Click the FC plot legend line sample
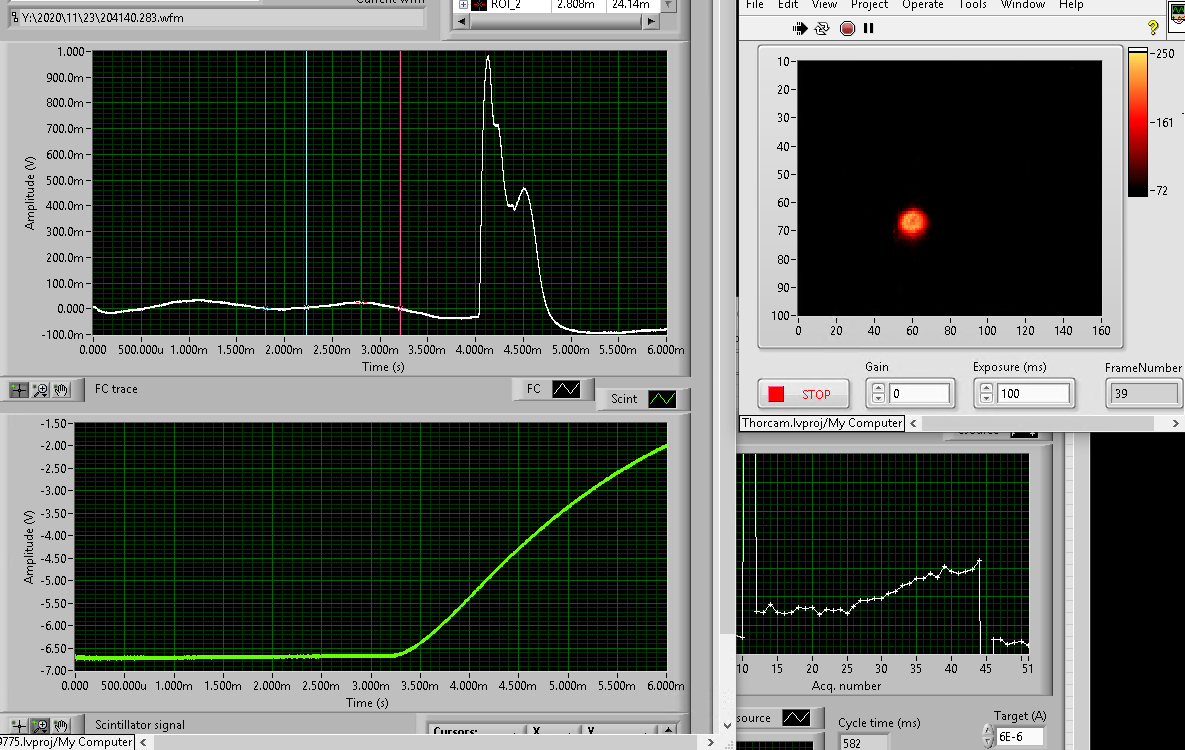The height and width of the screenshot is (750, 1185). pyautogui.click(x=567, y=389)
